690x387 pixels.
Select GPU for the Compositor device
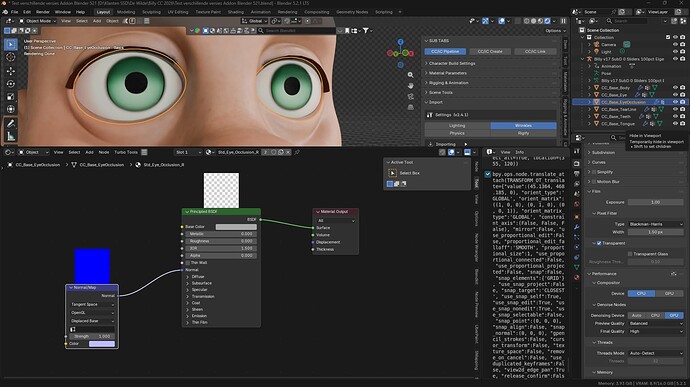click(669, 293)
